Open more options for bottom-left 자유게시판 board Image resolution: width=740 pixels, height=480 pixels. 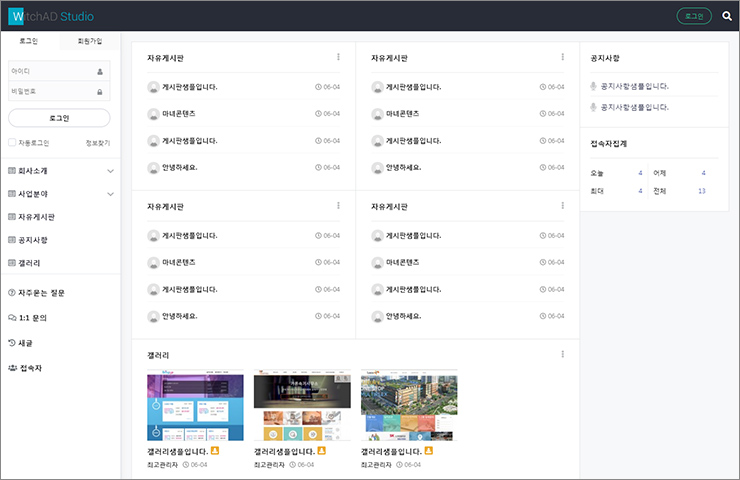pos(338,206)
